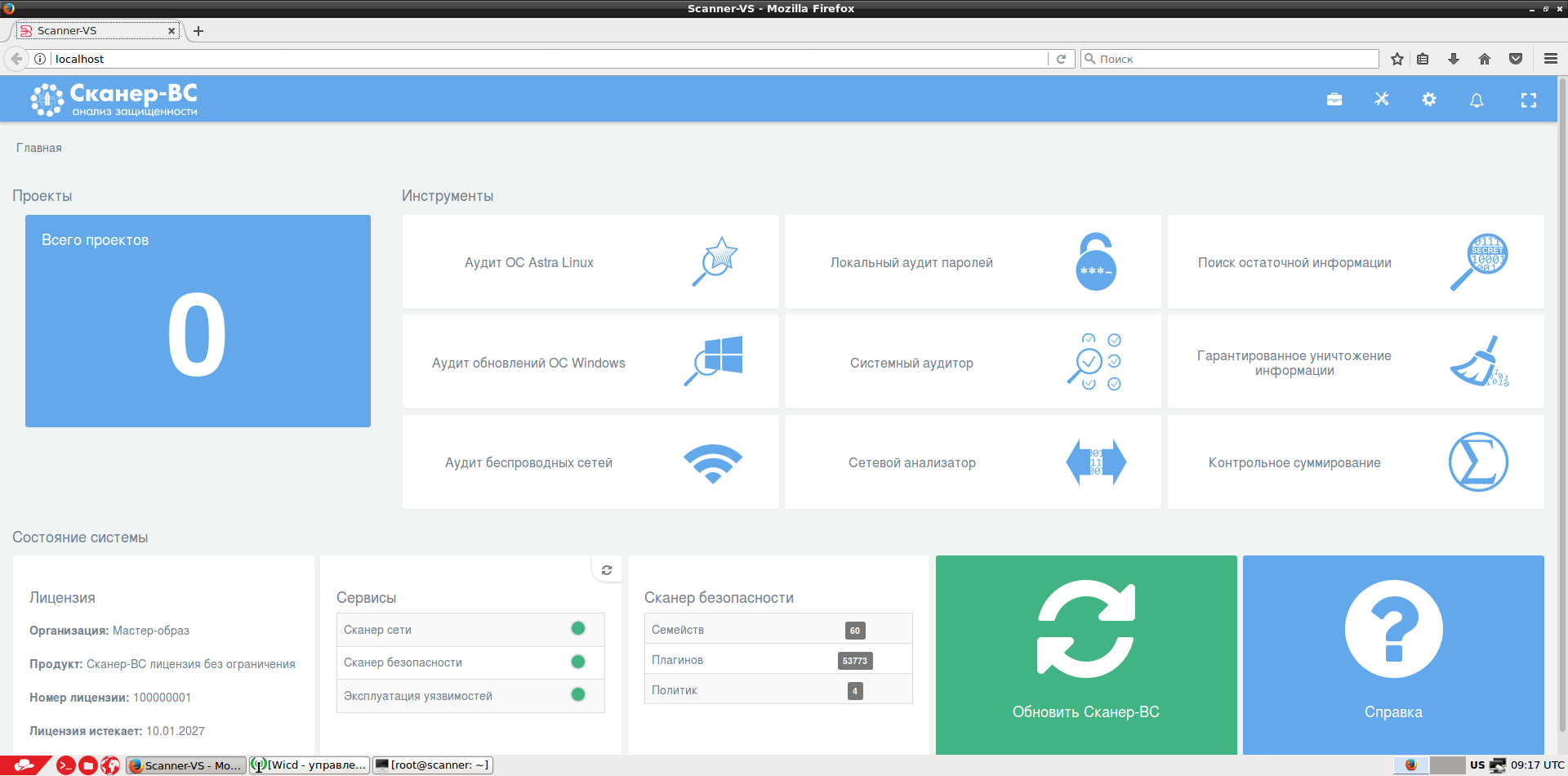Launch Аудит ОС Astra Linux via star magnifier icon
The width and height of the screenshot is (1568, 776).
coord(715,261)
